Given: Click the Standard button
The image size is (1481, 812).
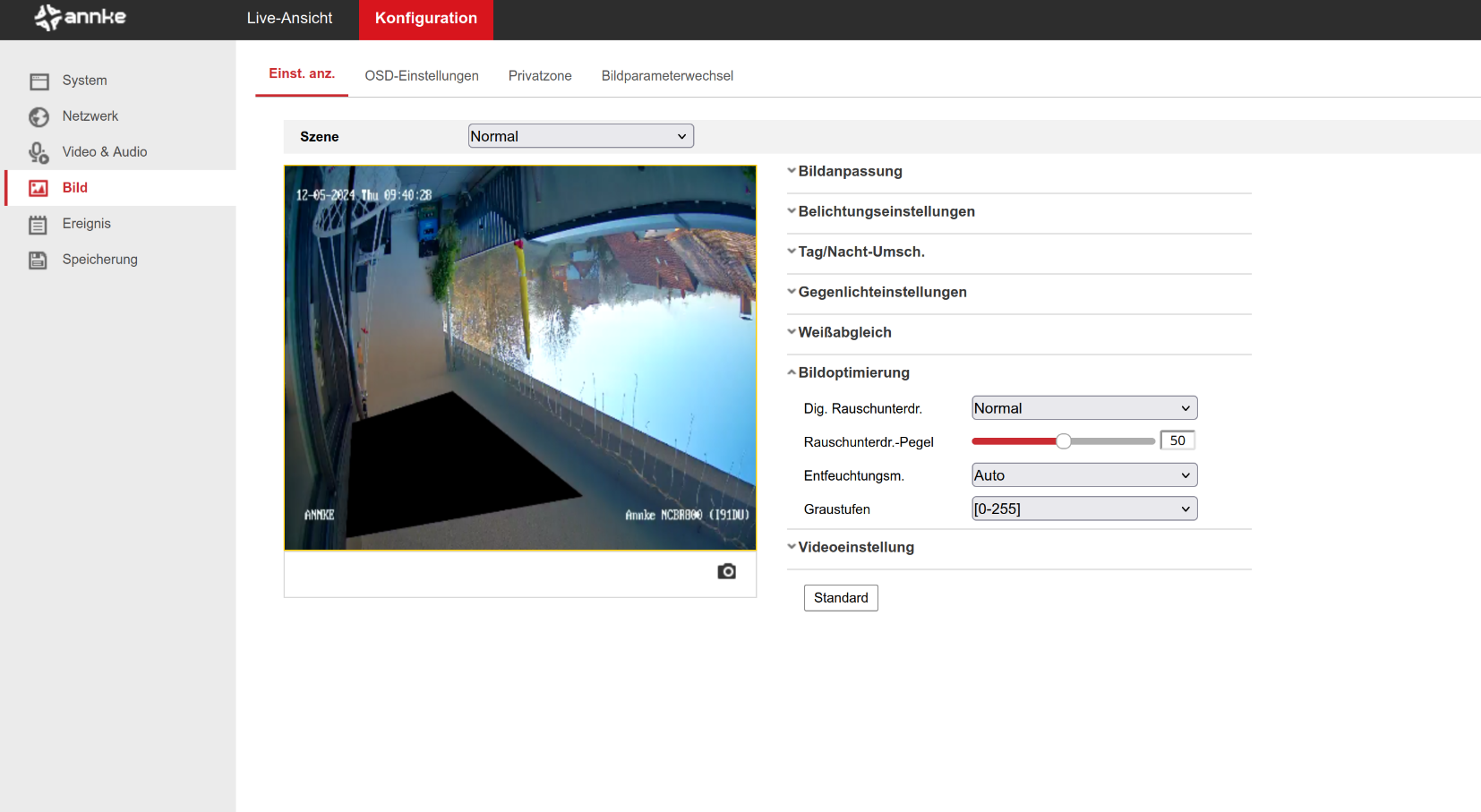Looking at the screenshot, I should (840, 598).
